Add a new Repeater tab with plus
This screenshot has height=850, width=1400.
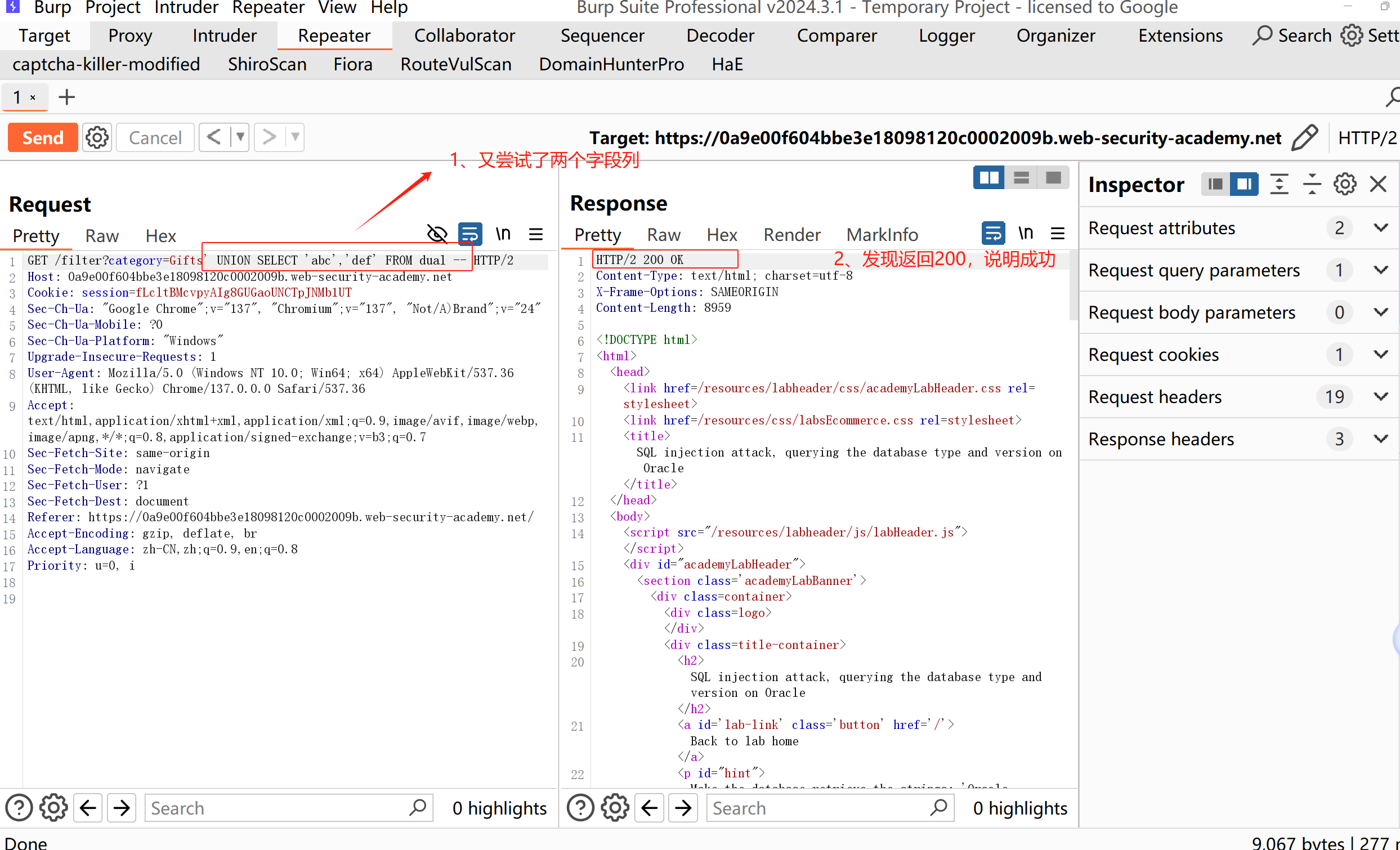(x=66, y=97)
